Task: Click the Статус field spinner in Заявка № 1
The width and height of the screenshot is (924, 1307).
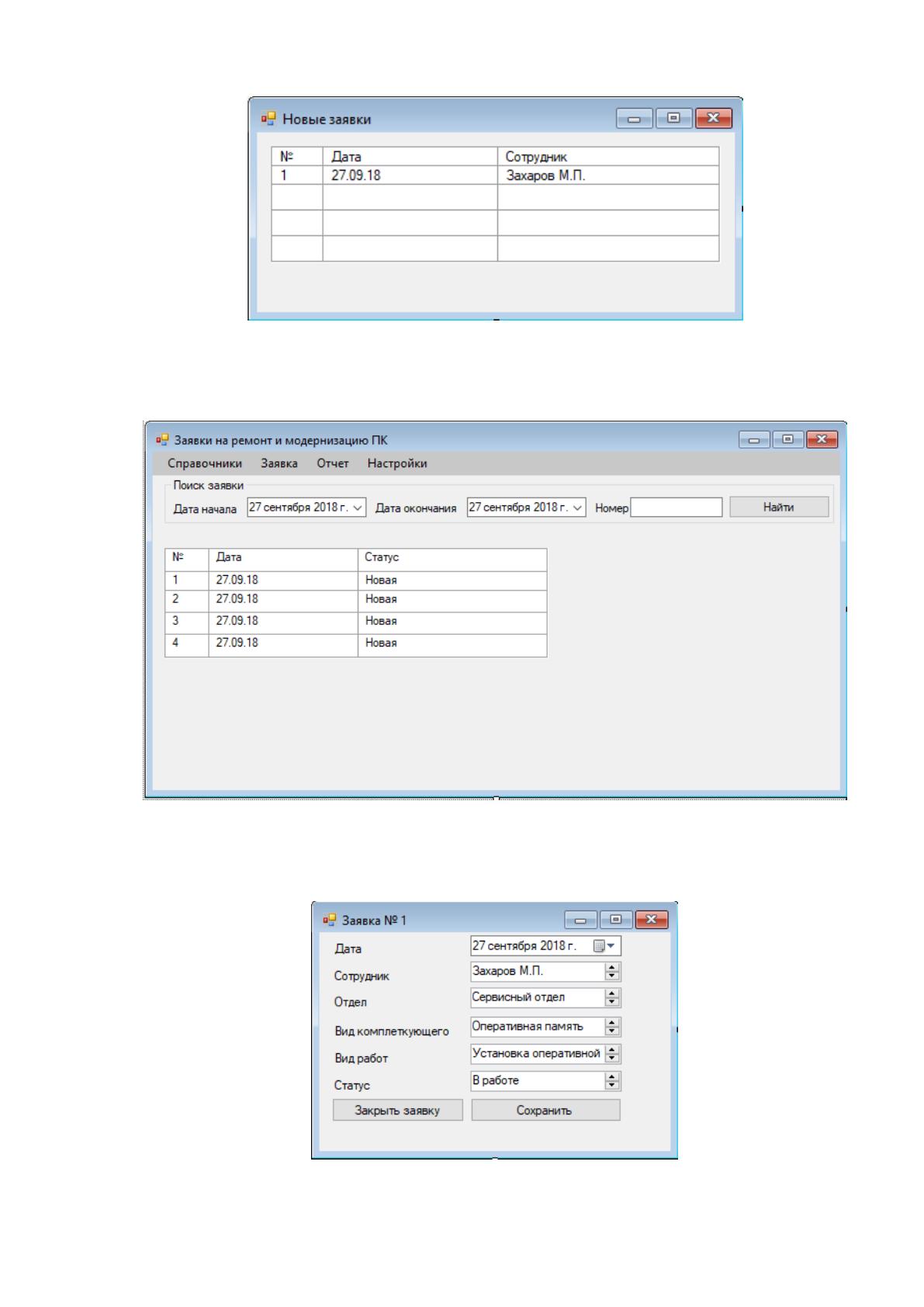Action: [612, 1080]
